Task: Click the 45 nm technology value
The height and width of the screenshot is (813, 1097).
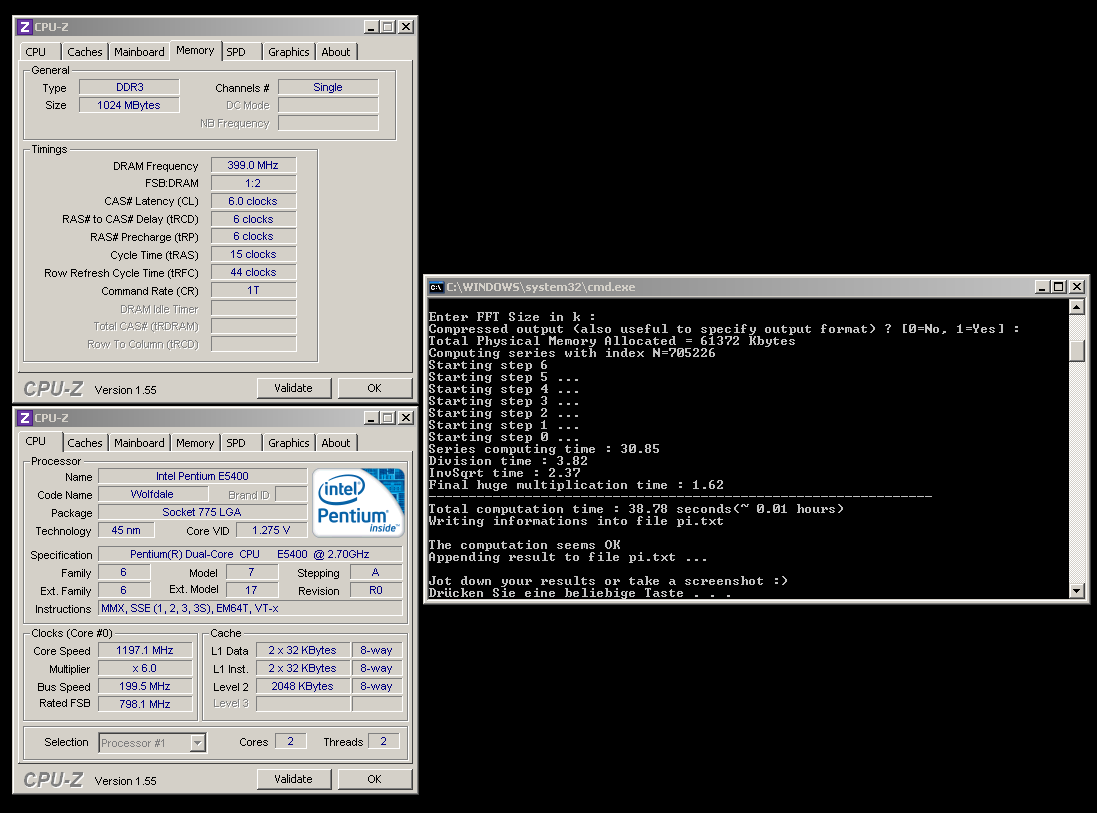Action: pos(126,530)
